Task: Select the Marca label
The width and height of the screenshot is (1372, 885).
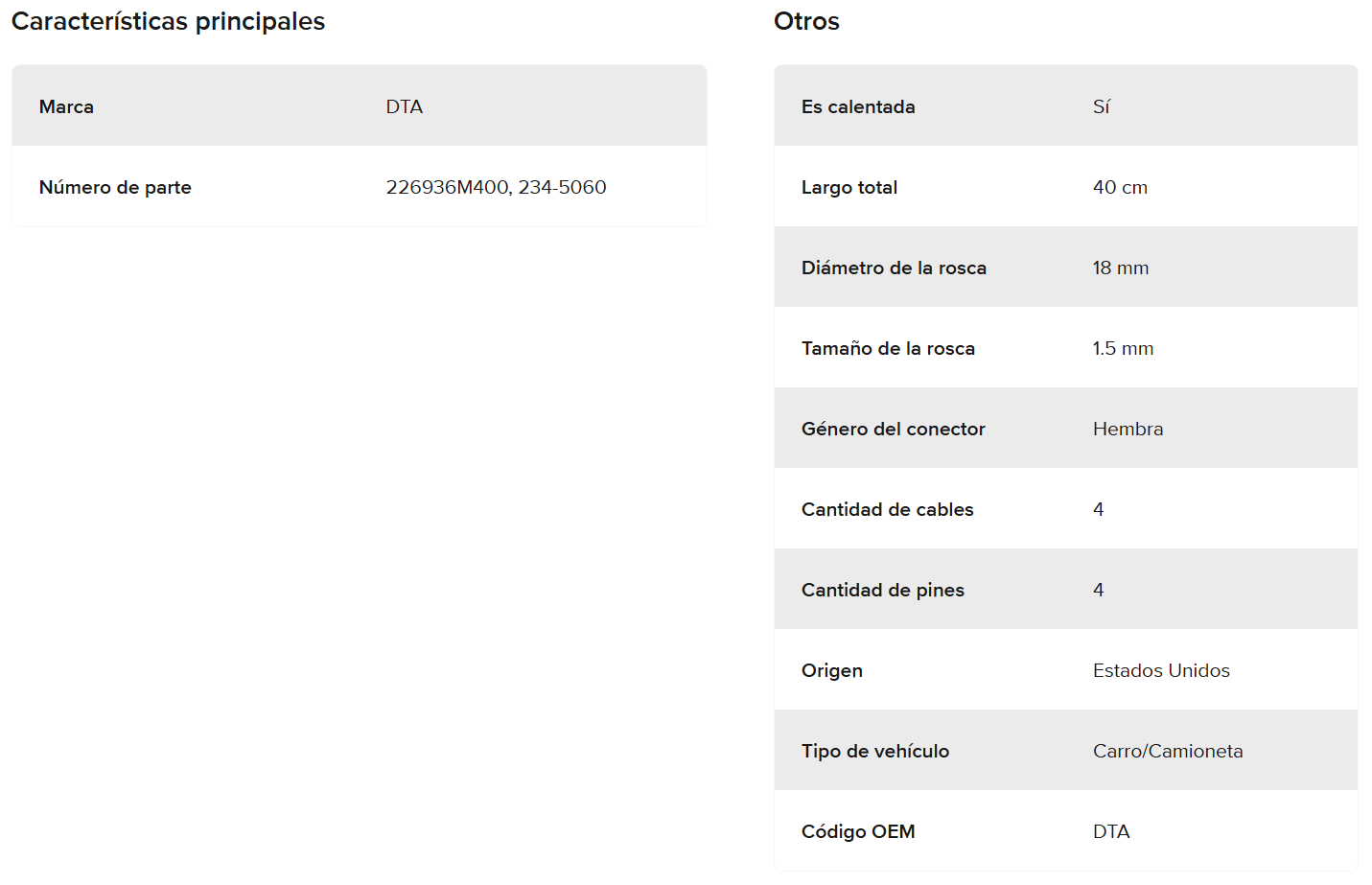Action: 66,106
